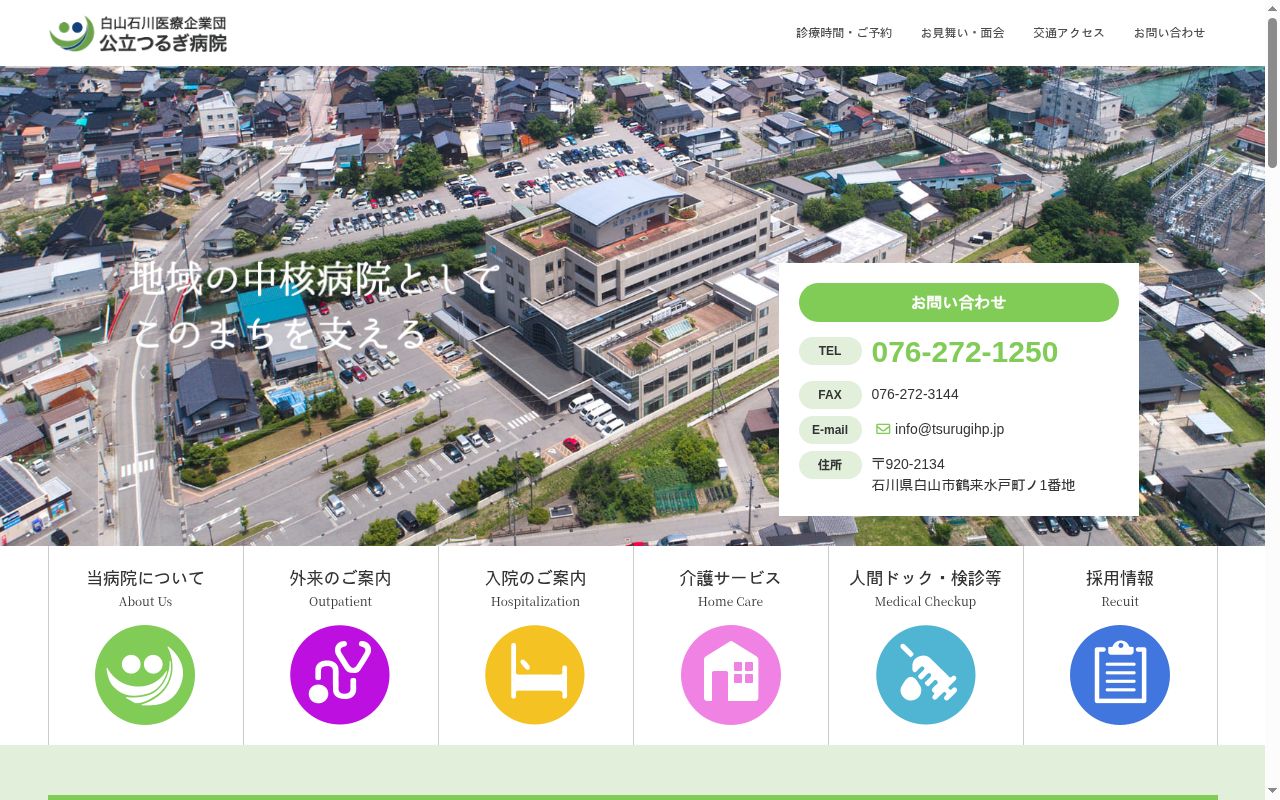Click the Outpatient English subtitle
The height and width of the screenshot is (800, 1280).
click(340, 602)
